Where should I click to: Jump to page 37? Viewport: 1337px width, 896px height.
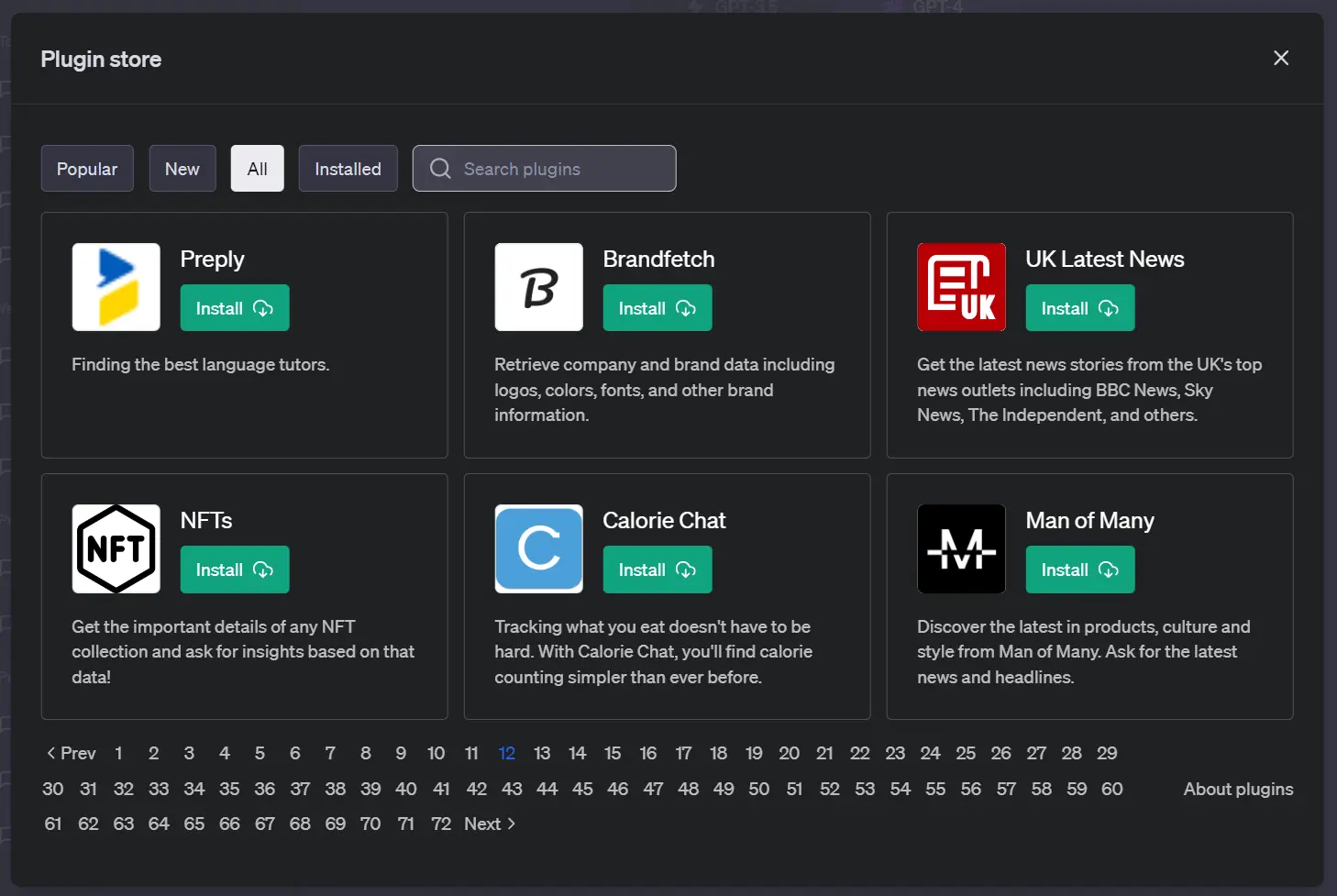pyautogui.click(x=300, y=789)
